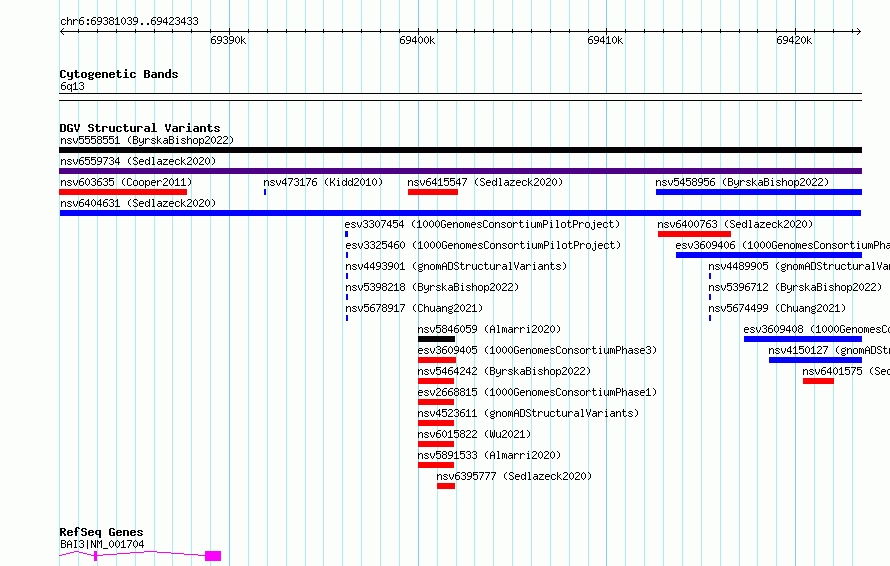
Task: Select nsv5464242 (ByrskaBishop2022) variant label
Action: [x=504, y=371]
